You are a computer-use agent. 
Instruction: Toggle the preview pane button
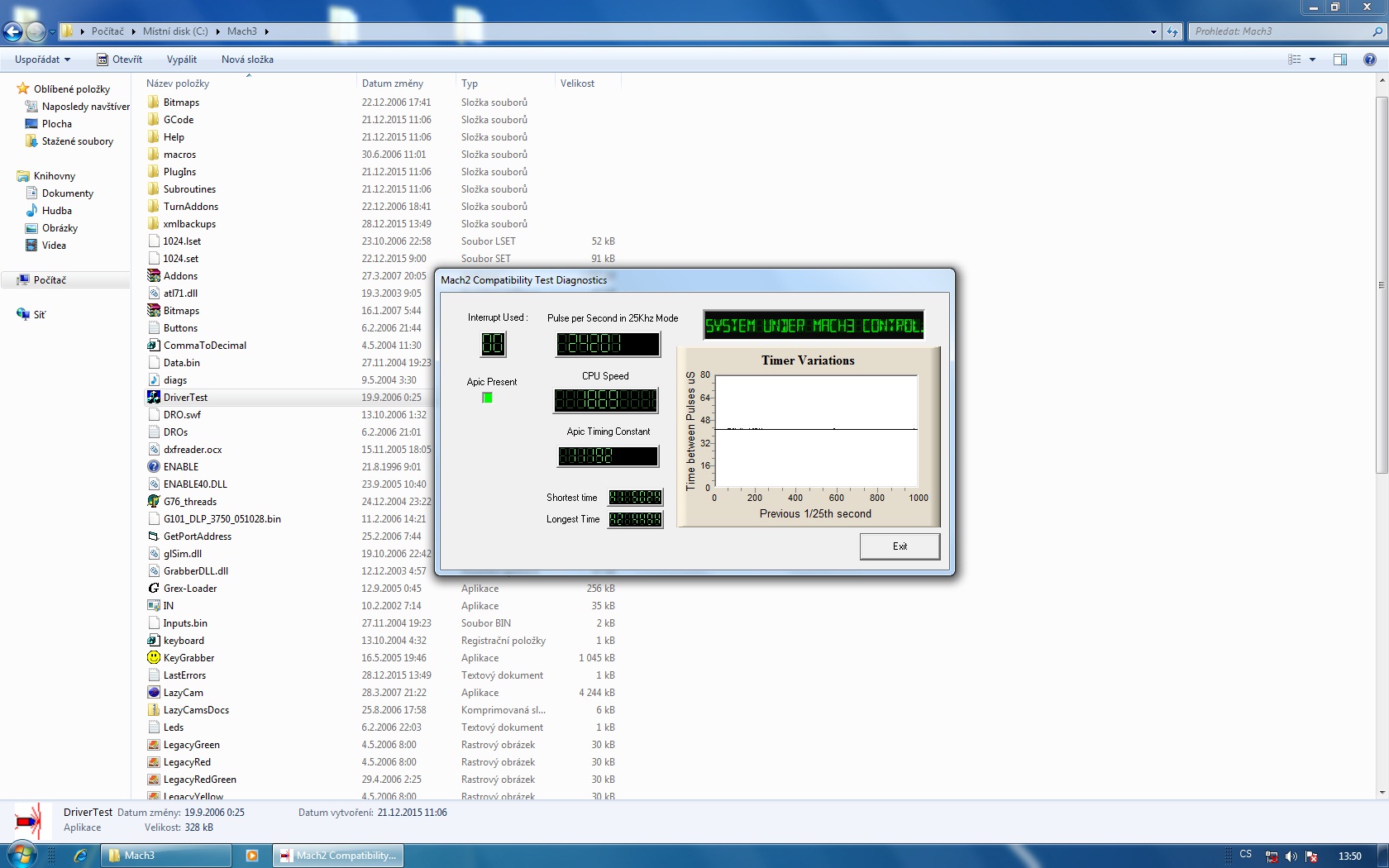(1340, 60)
